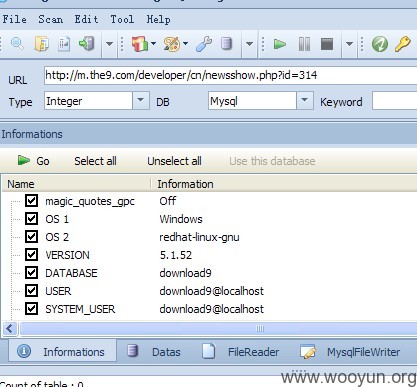Select the redhat-linux-gnu value
Viewport: 417px width, 387px height.
coord(199,237)
